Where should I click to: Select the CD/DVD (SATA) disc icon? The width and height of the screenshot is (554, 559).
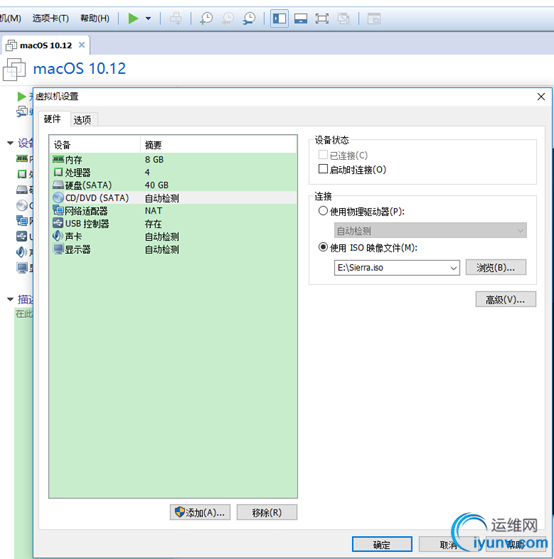pyautogui.click(x=58, y=198)
